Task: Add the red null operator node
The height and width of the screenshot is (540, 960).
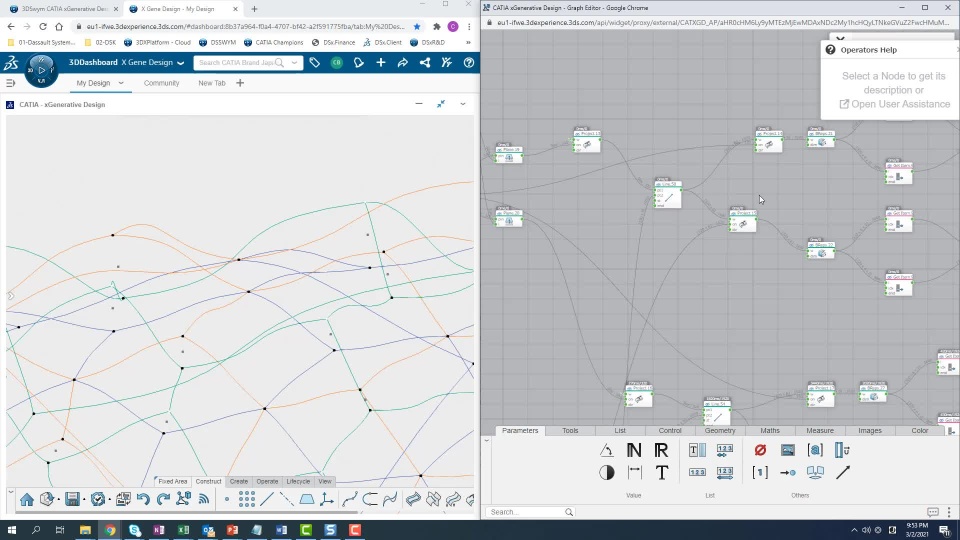Action: pos(760,450)
